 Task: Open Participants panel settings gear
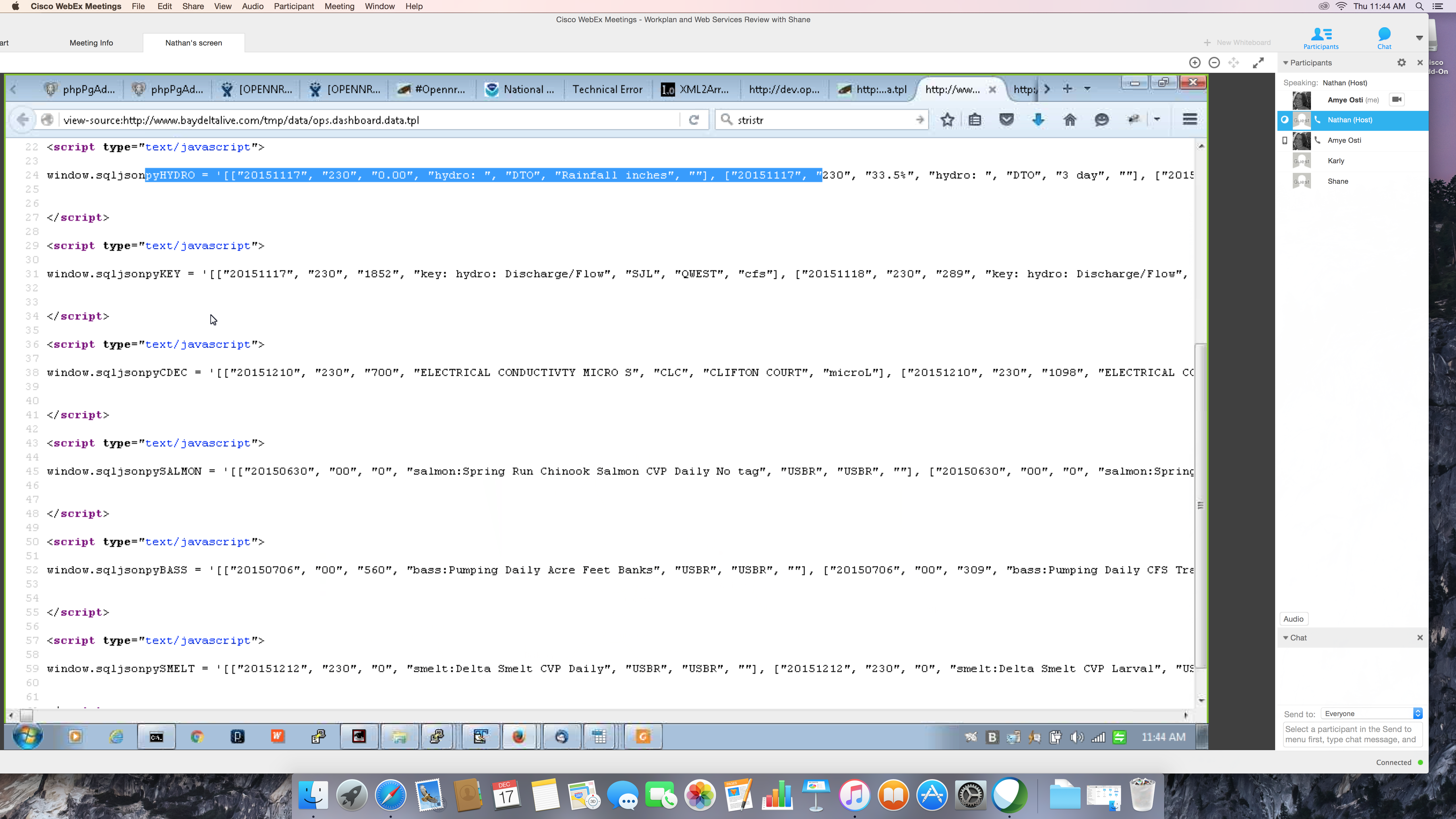[1402, 63]
